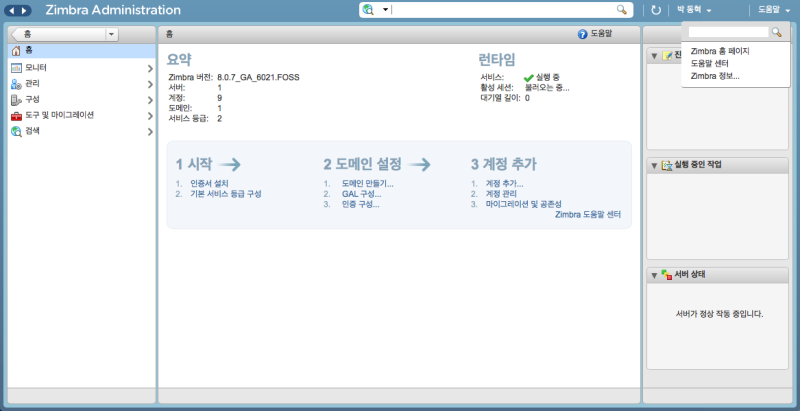The image size is (800, 411).
Task: Click the 구성 server settings icon
Action: [16, 100]
